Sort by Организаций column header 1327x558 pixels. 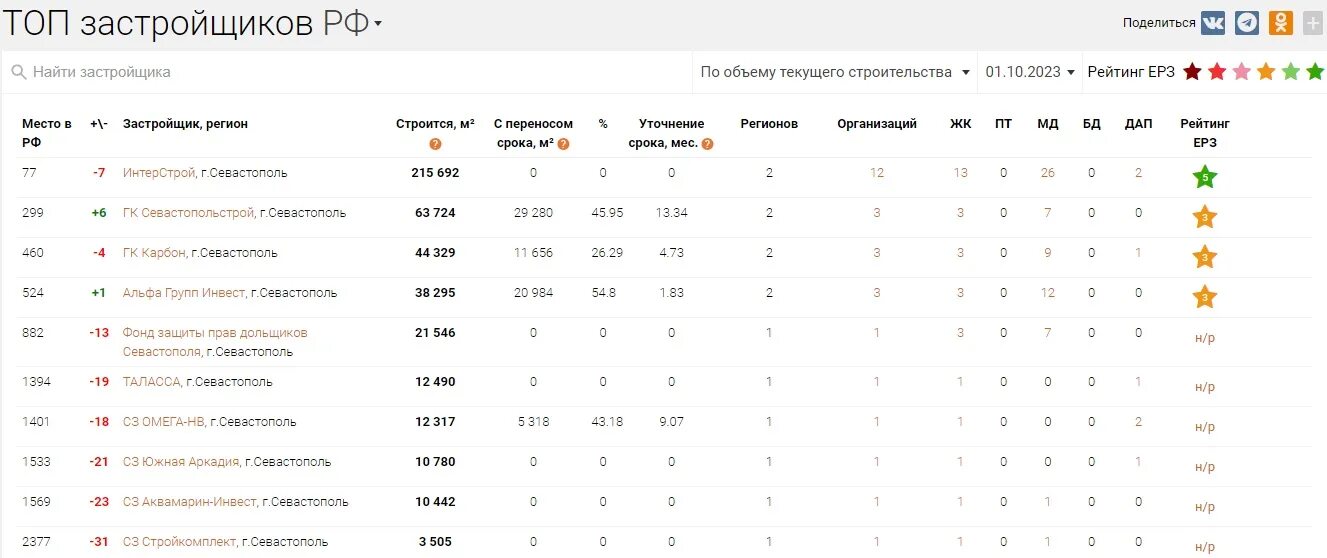tap(877, 124)
